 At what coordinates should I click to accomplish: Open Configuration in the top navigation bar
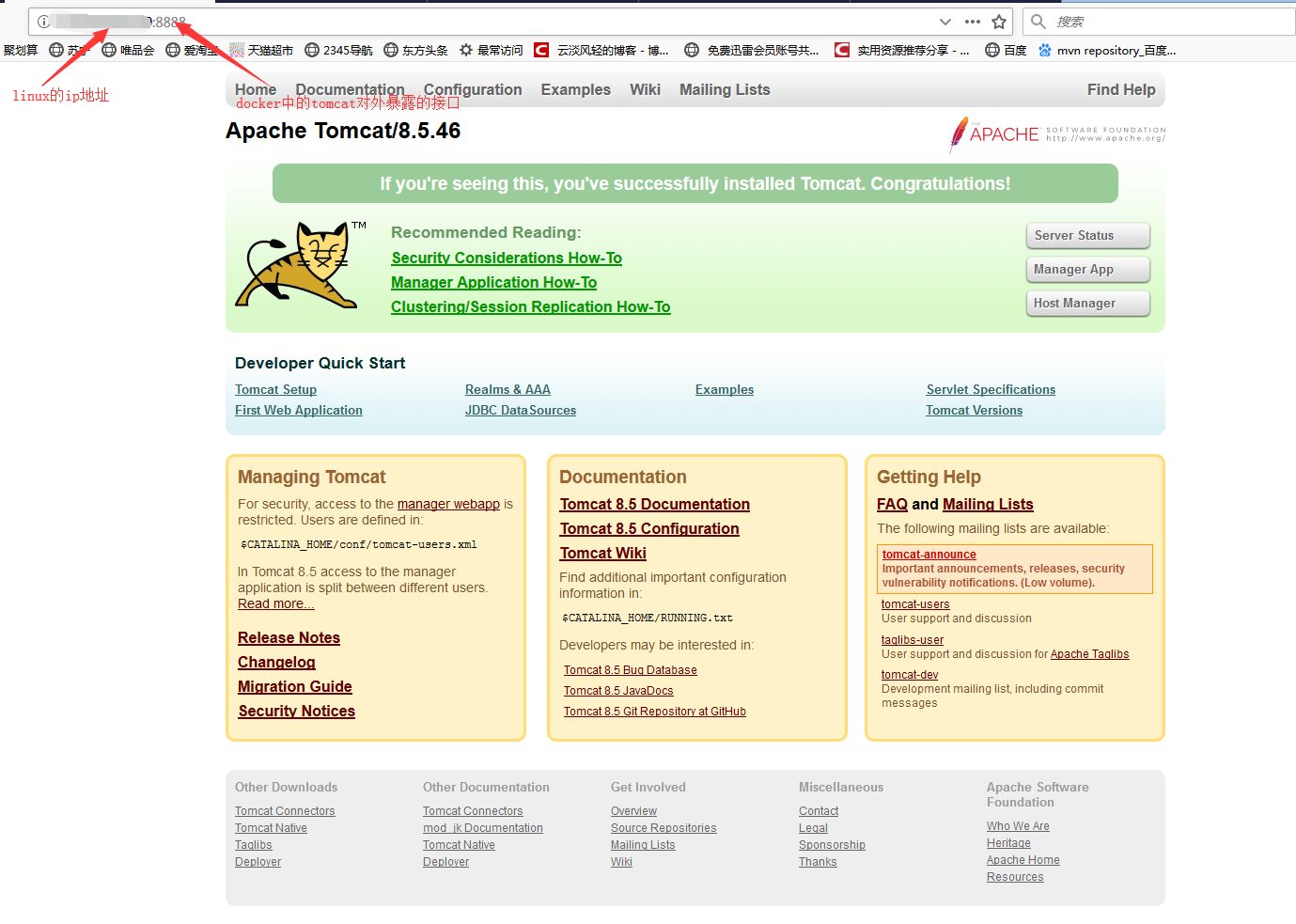coord(473,90)
